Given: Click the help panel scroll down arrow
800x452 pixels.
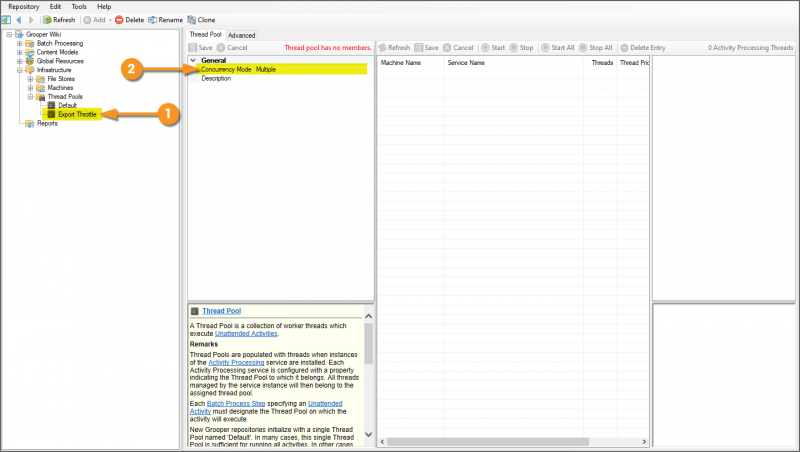Looking at the screenshot, I should click(x=368, y=435).
